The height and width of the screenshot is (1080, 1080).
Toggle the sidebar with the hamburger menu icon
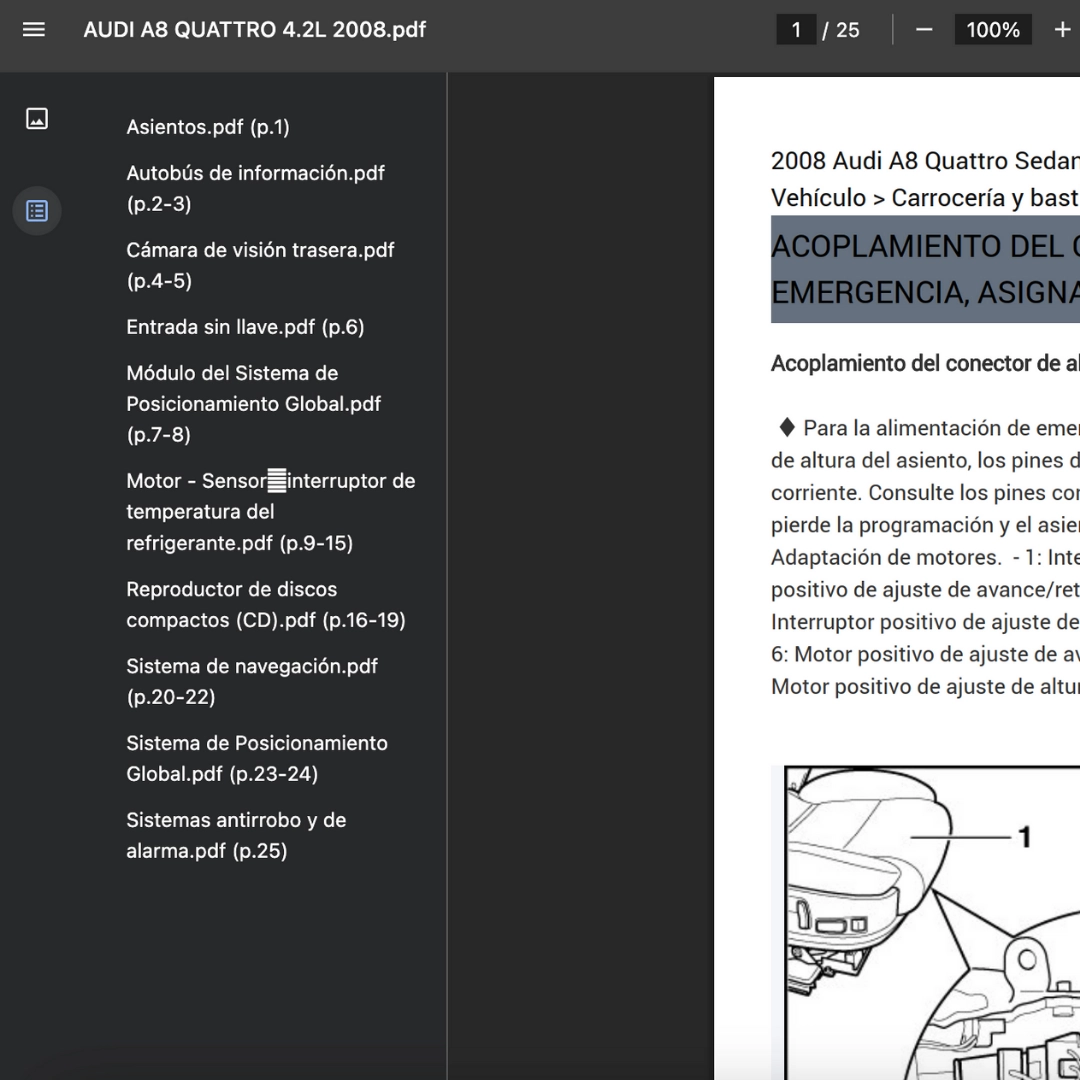34,30
